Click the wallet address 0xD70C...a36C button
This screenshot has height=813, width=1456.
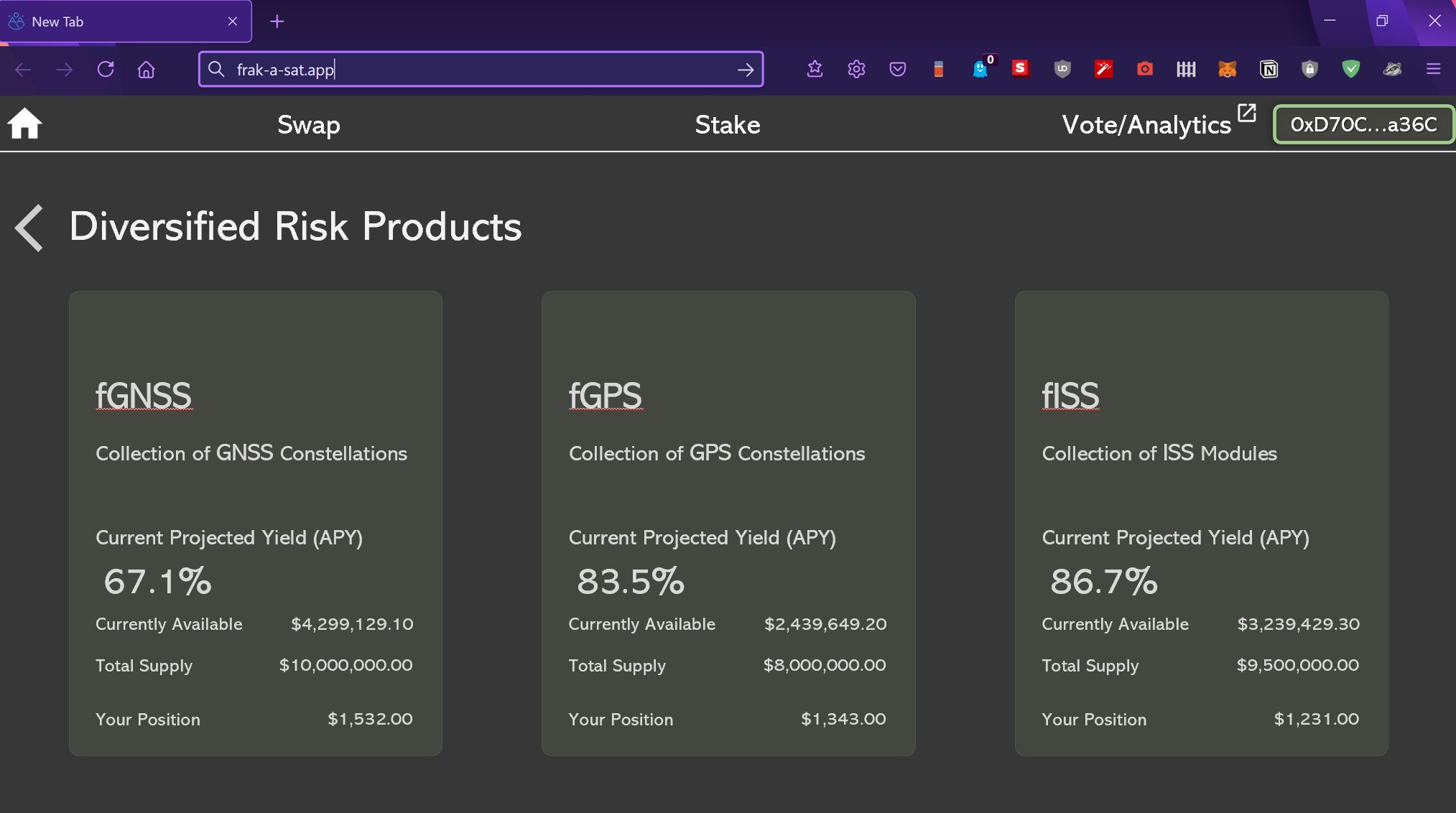tap(1364, 124)
